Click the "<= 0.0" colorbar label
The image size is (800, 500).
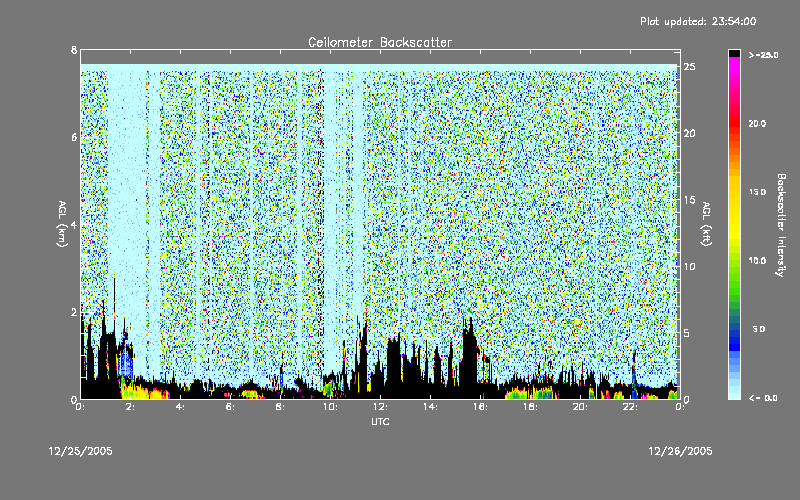pyautogui.click(x=763, y=398)
